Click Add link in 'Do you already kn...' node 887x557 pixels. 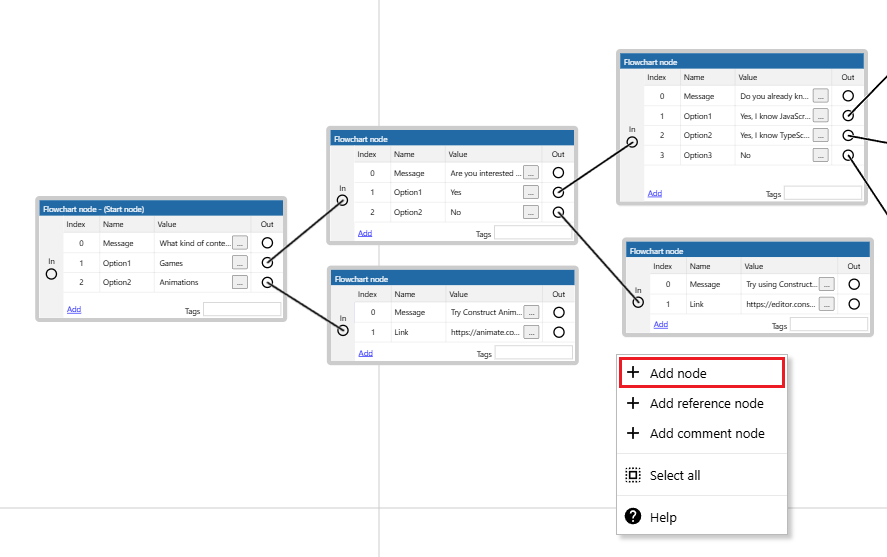click(654, 193)
